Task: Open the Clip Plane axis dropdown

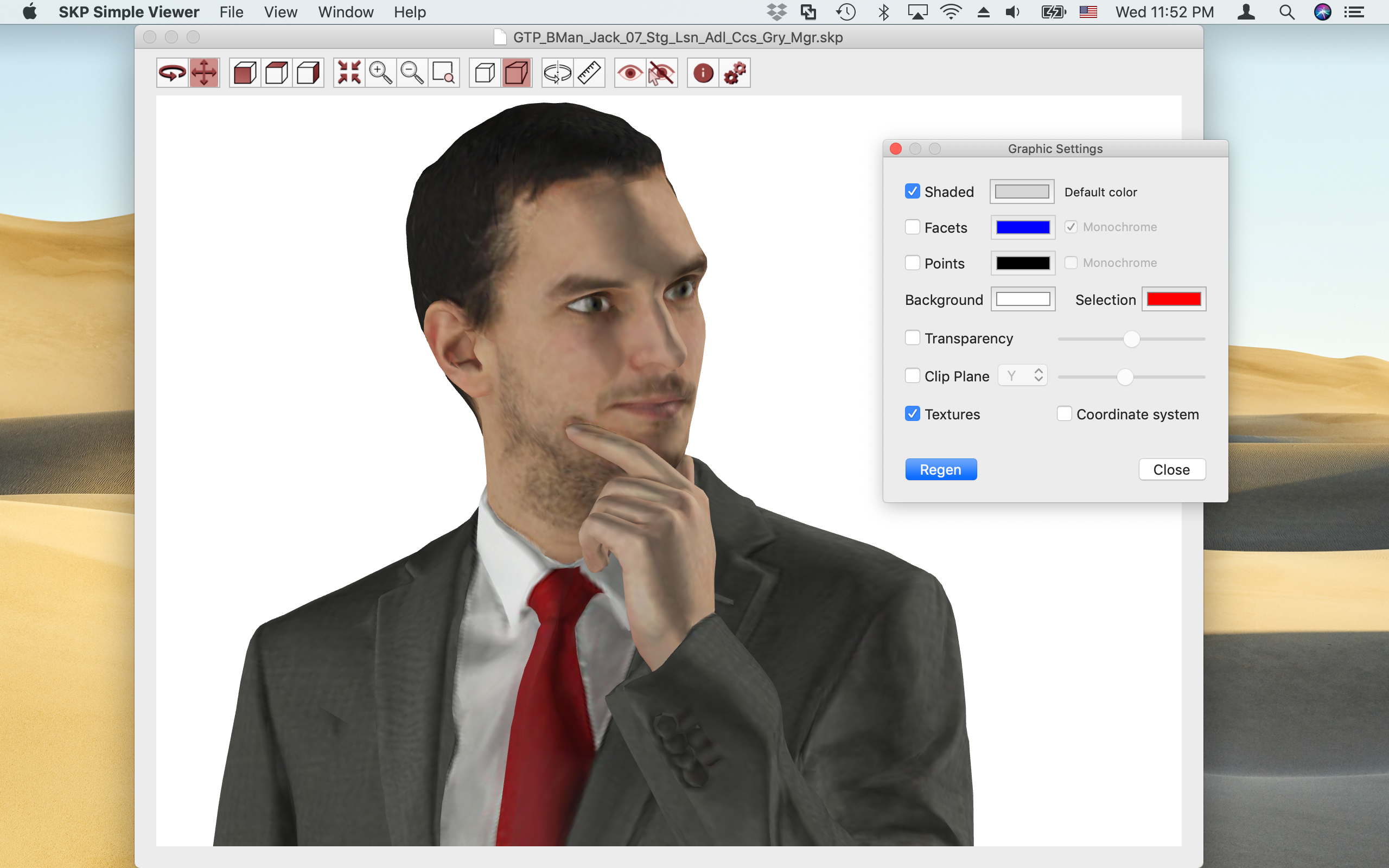Action: [x=1023, y=375]
